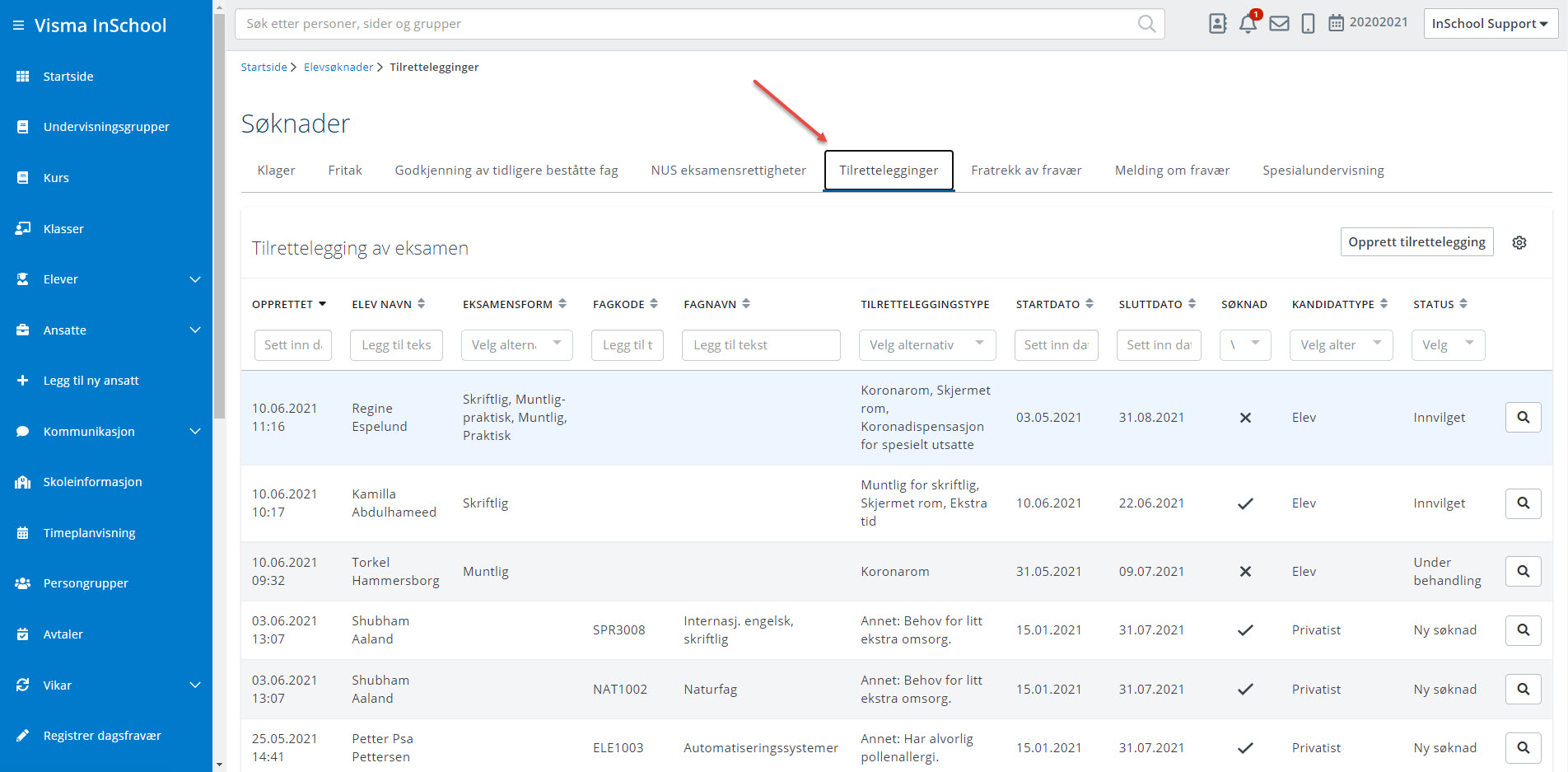
Task: Open the Eksamensform filter dropdown
Action: 516,345
